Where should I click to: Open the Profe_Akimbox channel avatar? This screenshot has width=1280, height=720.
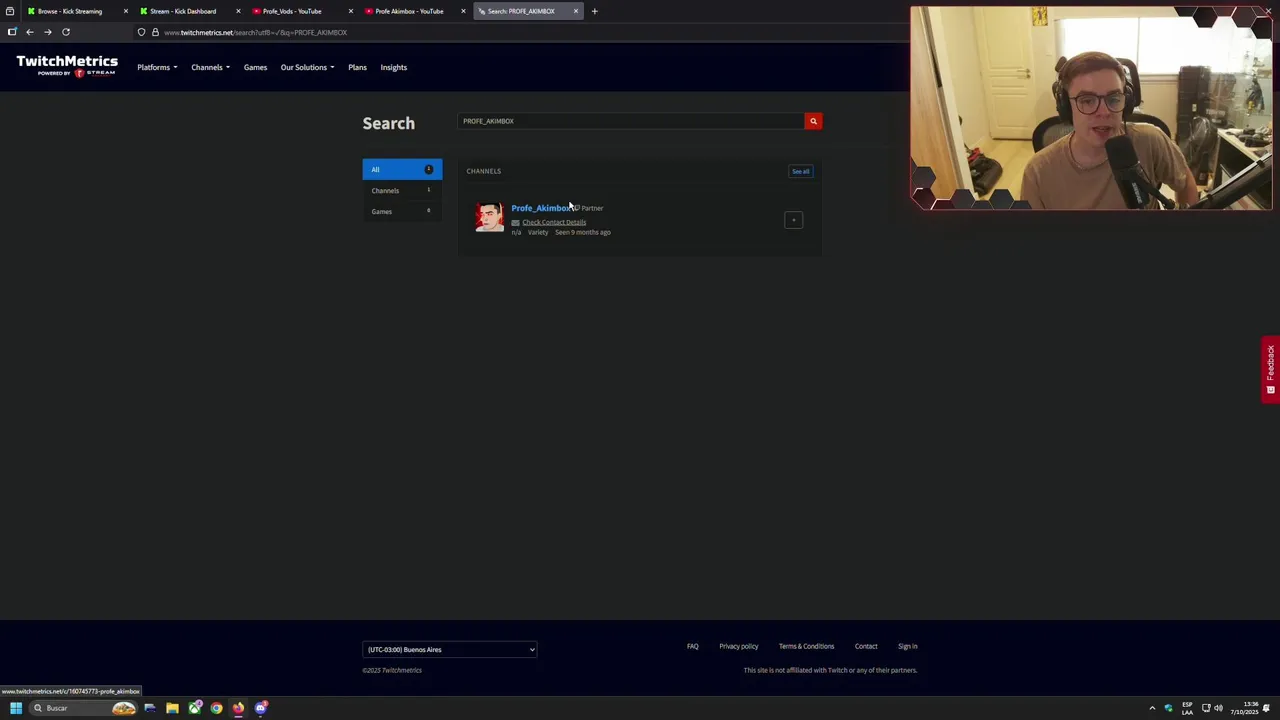[490, 218]
